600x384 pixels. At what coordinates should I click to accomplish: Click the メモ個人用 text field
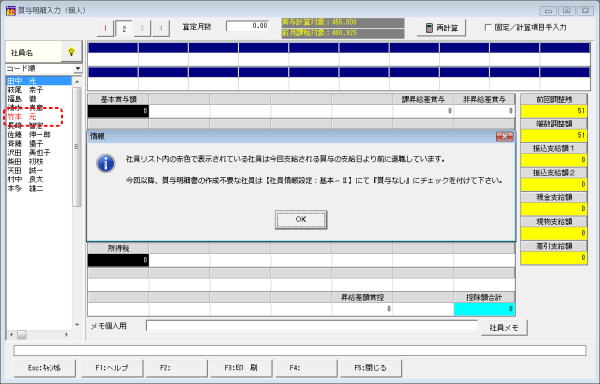pos(312,326)
